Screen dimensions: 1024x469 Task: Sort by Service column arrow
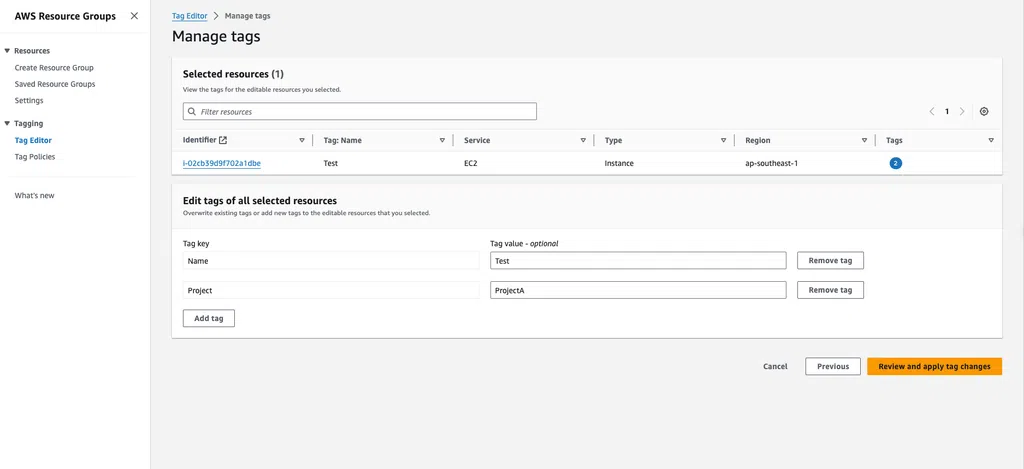(583, 140)
